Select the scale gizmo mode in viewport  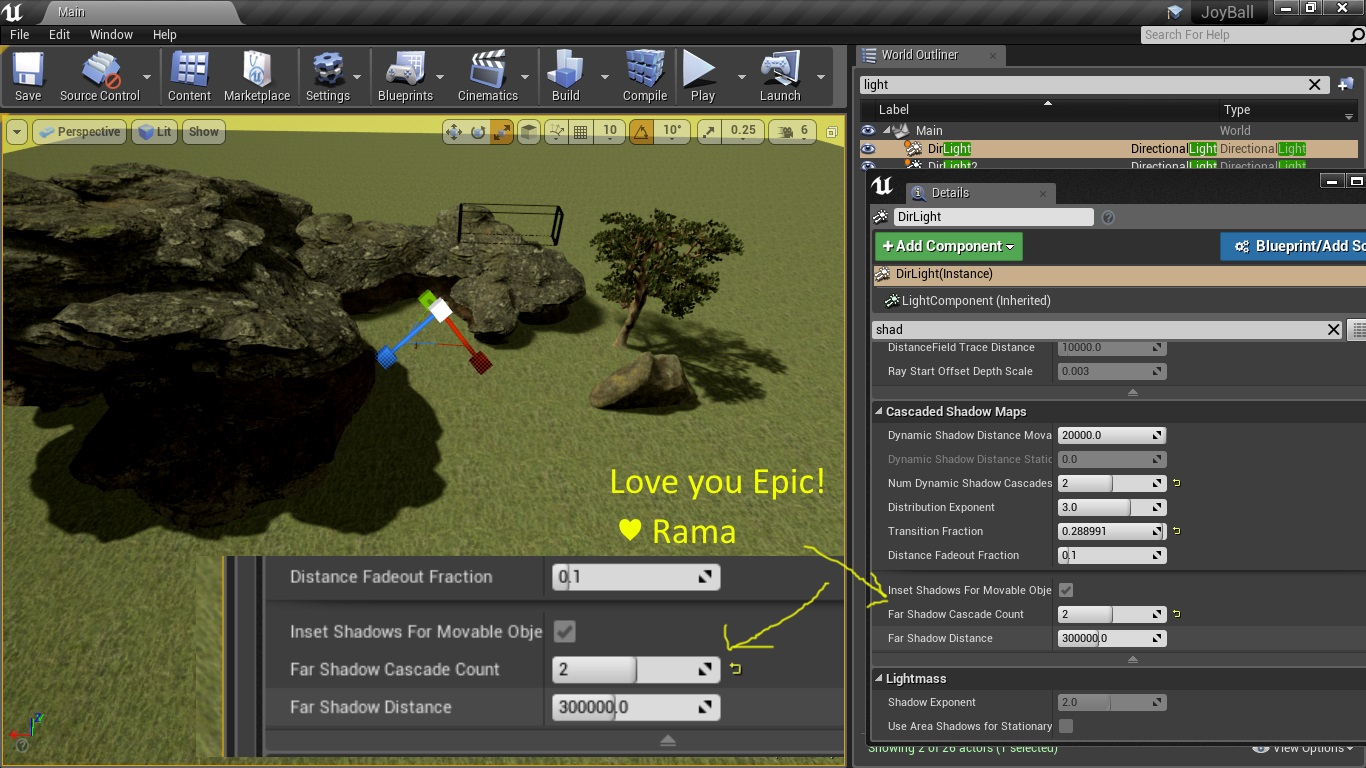502,131
